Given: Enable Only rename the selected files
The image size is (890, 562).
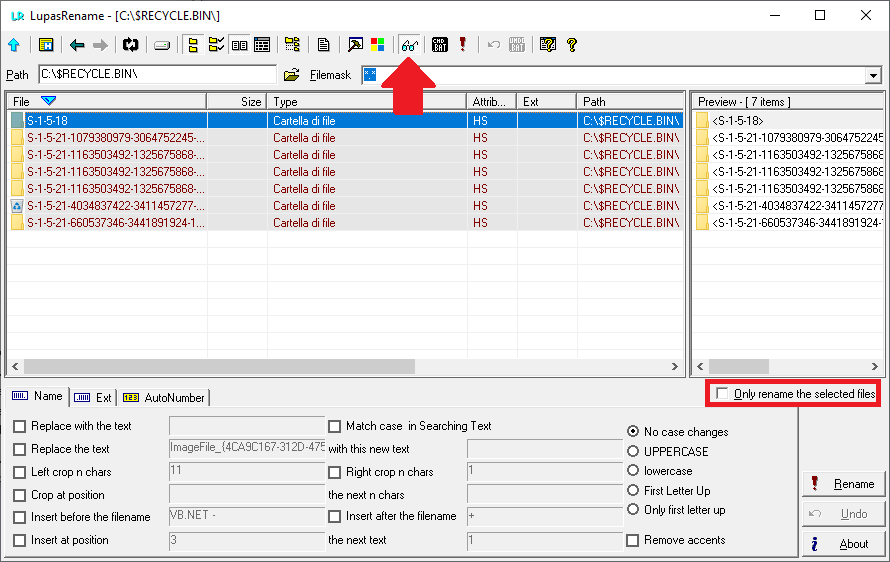Looking at the screenshot, I should [722, 394].
